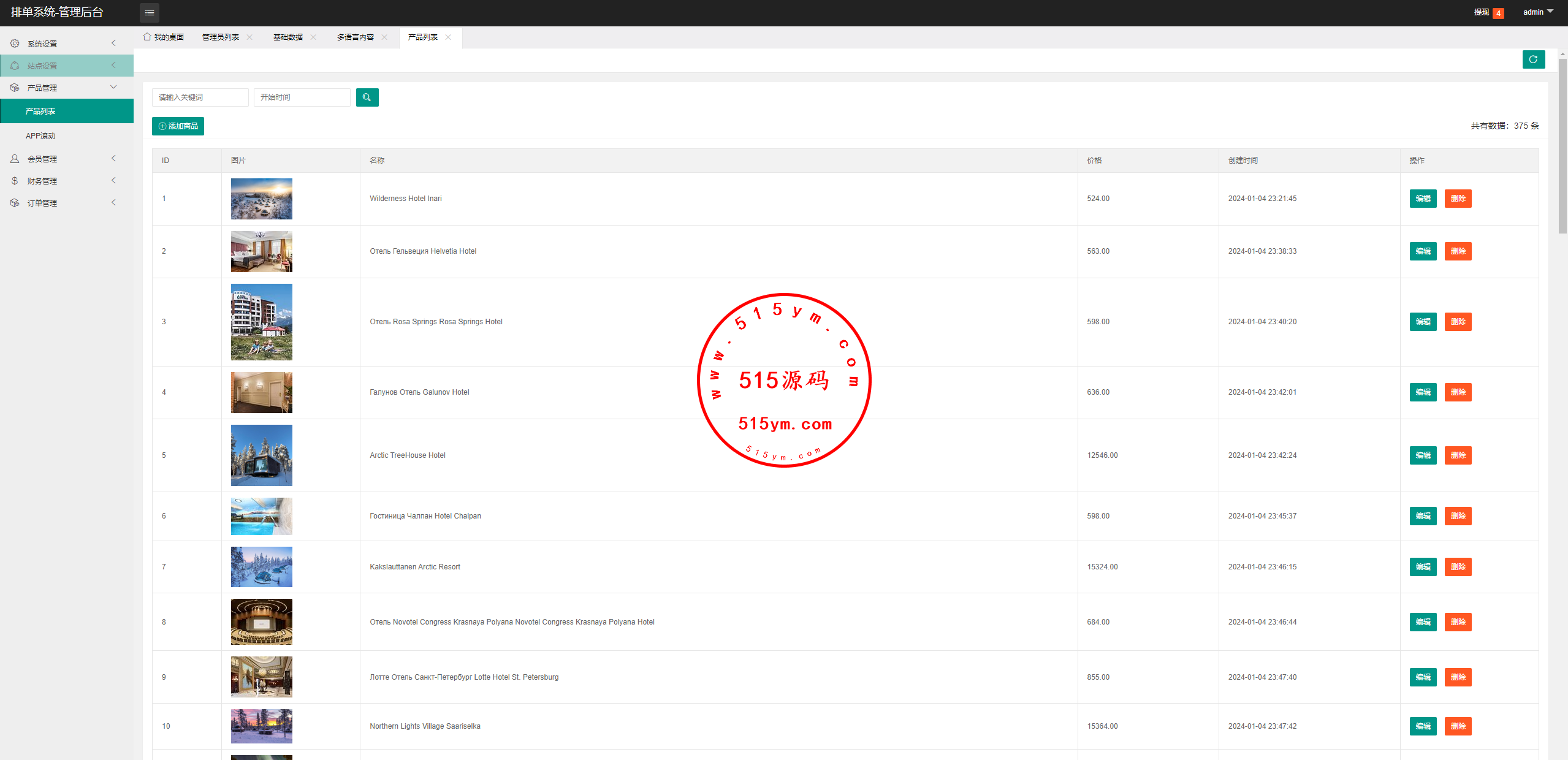Click the member management user icon
The image size is (1568, 760).
(x=15, y=159)
